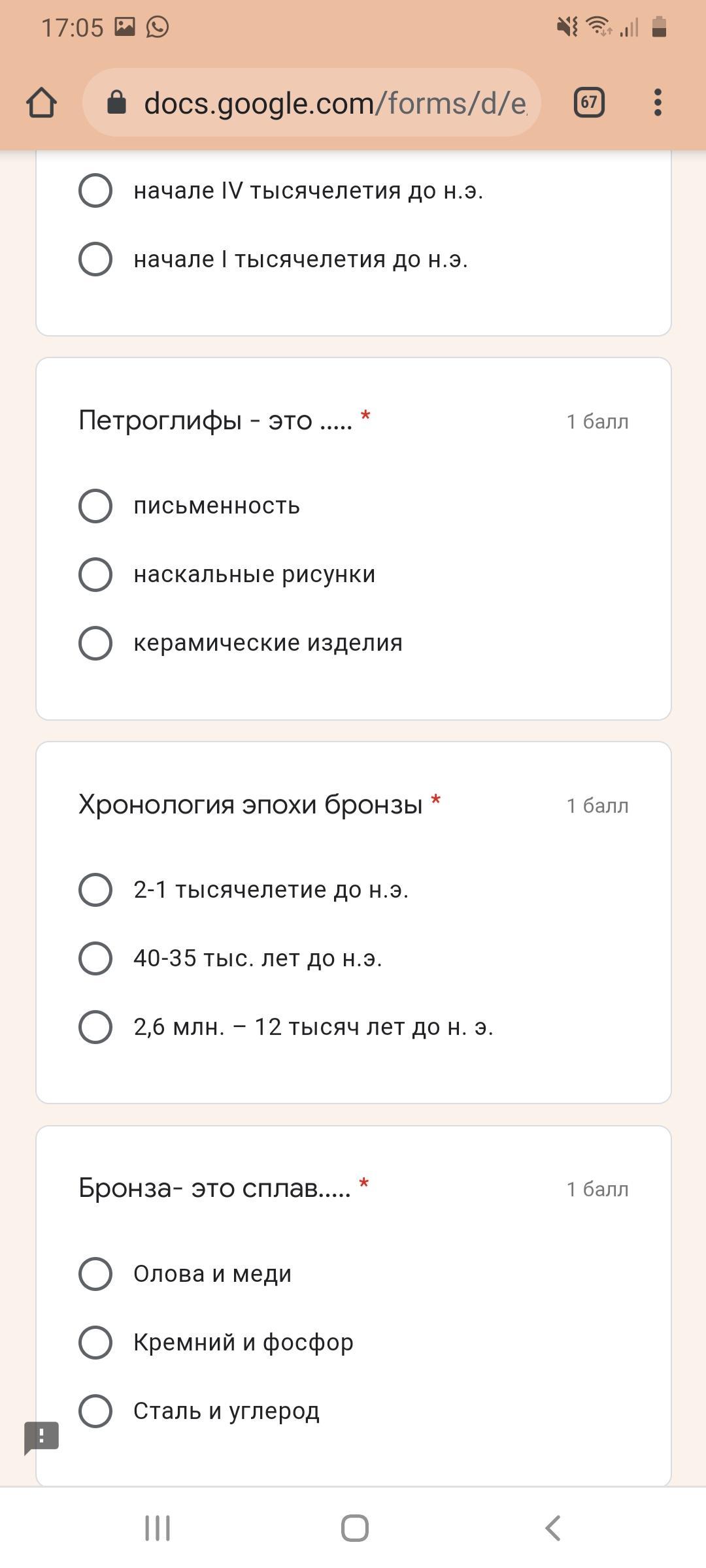Tap the padlock site security icon
706x1568 pixels.
coord(116,103)
